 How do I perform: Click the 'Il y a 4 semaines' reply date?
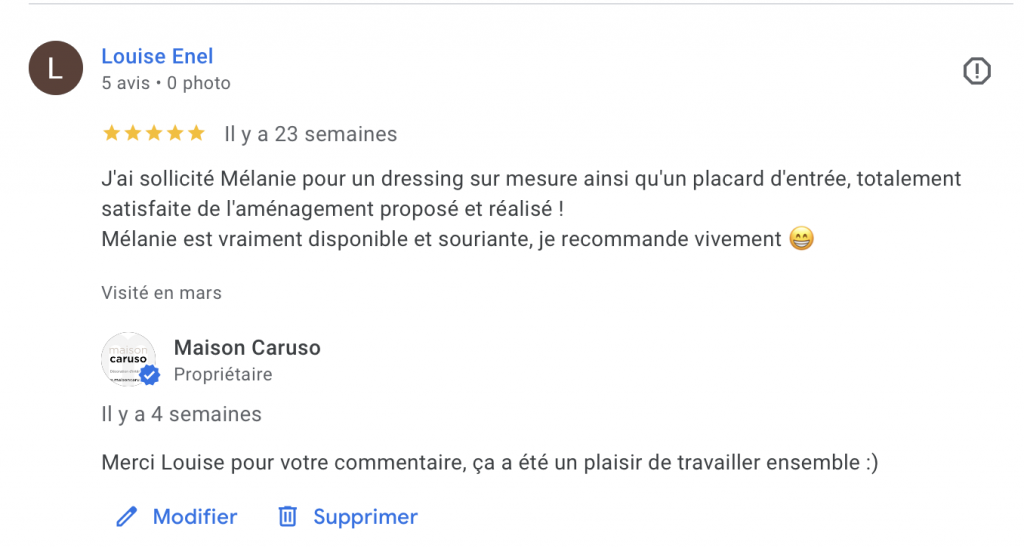pos(181,414)
